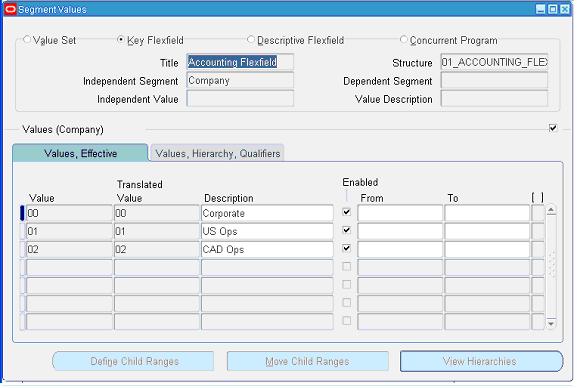Click the record indicator bar for row 00
577x388 pixels.
pyautogui.click(x=22, y=213)
